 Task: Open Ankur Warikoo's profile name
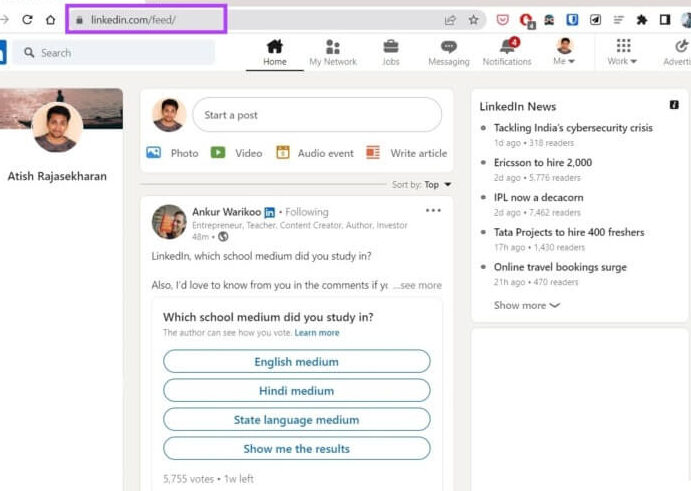pyautogui.click(x=227, y=212)
